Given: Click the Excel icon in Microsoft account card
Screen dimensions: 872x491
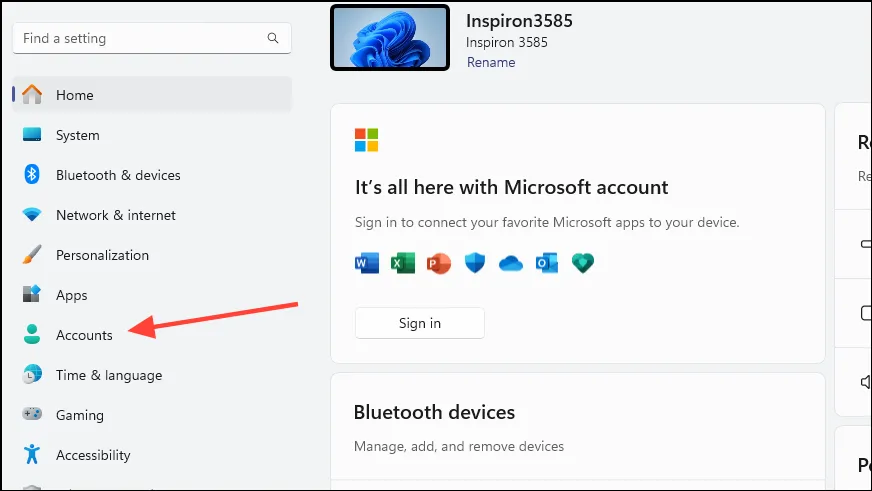Looking at the screenshot, I should (x=403, y=263).
